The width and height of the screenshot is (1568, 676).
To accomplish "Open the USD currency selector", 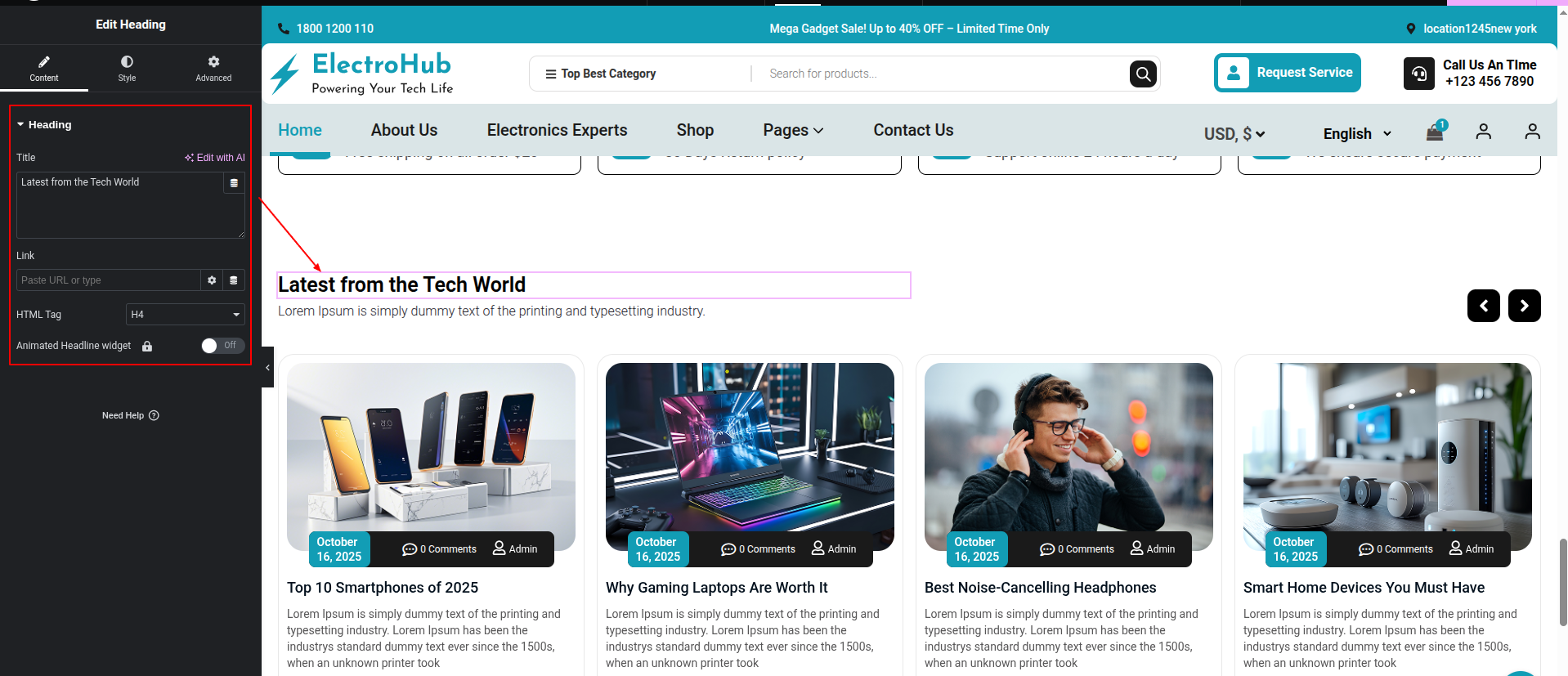I will (x=1234, y=134).
